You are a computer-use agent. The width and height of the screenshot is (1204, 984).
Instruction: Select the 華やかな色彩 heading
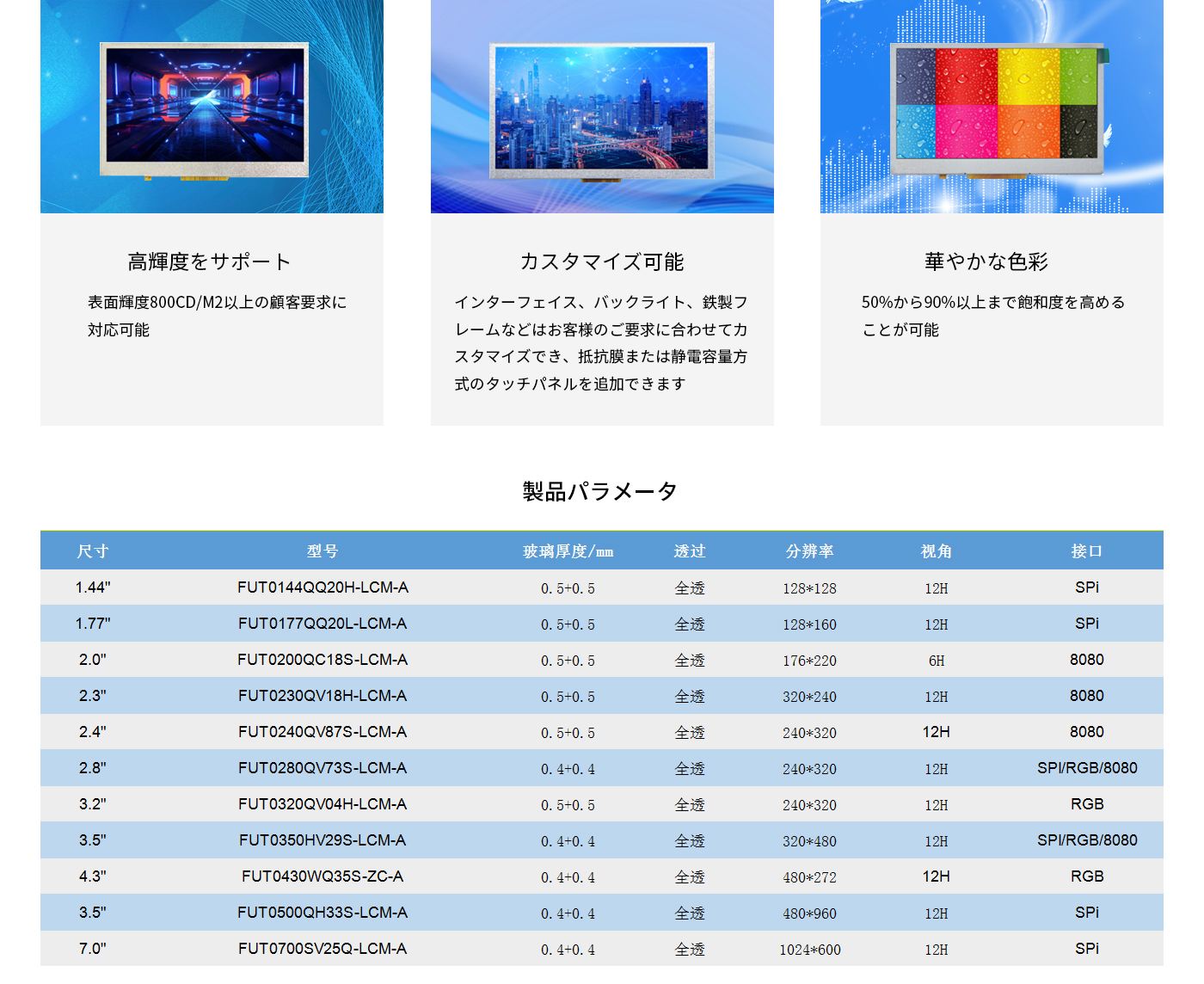pos(986,261)
